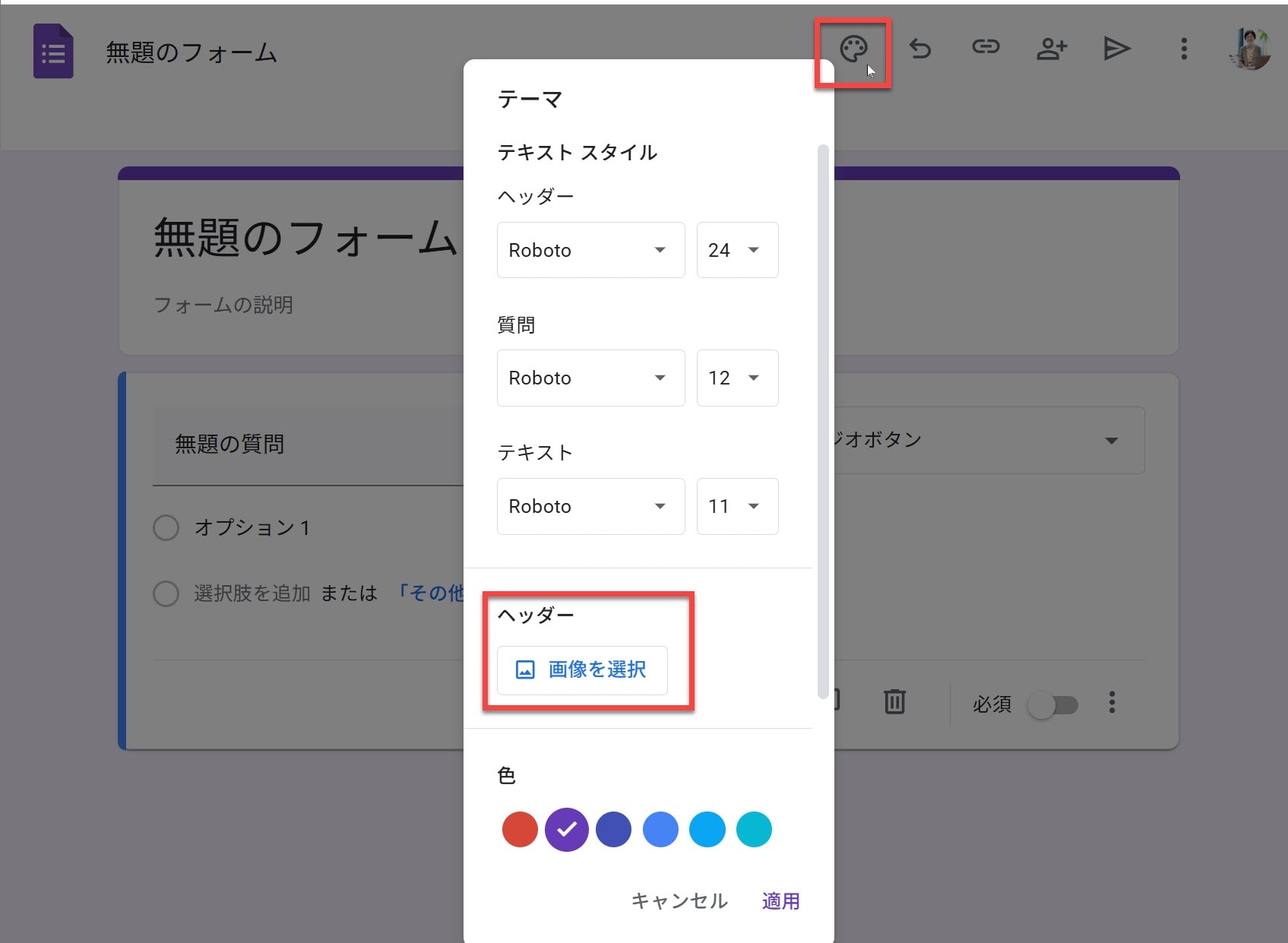This screenshot has height=943, width=1288.
Task: Open the header font Roboto dropdown
Action: pos(590,250)
